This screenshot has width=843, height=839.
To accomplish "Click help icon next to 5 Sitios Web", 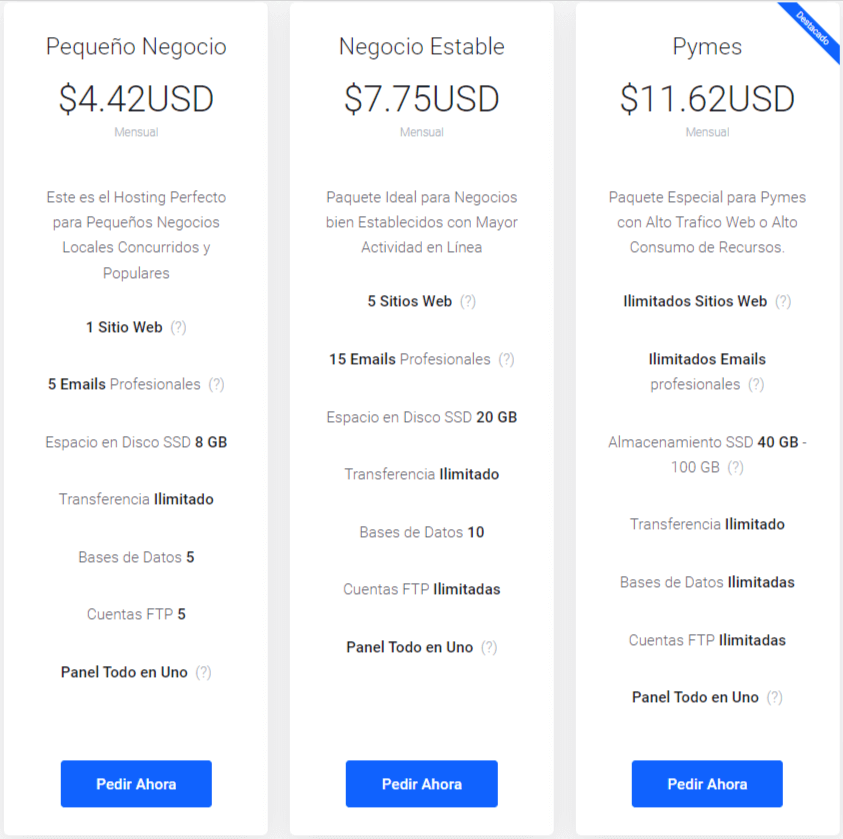I will [x=468, y=301].
